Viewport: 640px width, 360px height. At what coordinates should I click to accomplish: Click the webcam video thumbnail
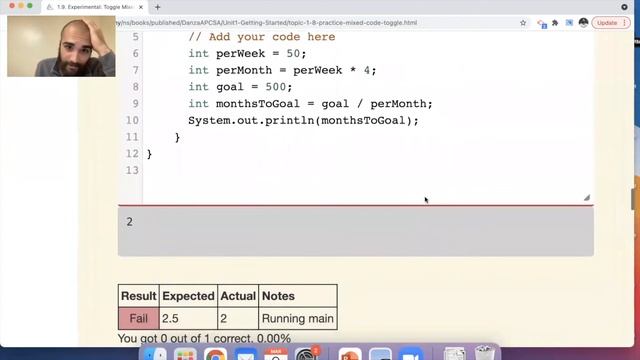click(61, 46)
